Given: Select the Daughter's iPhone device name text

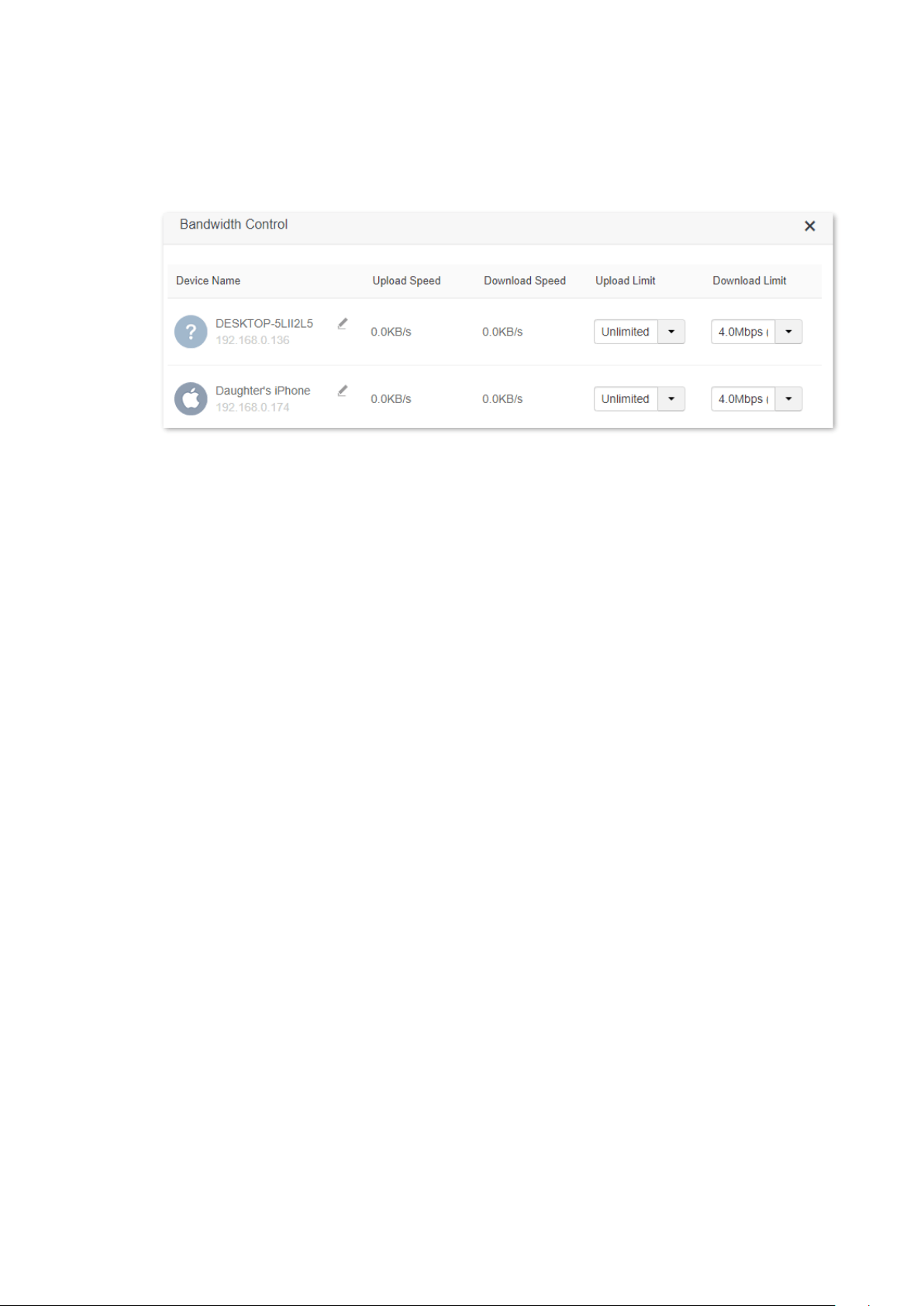Looking at the screenshot, I should 263,391.
